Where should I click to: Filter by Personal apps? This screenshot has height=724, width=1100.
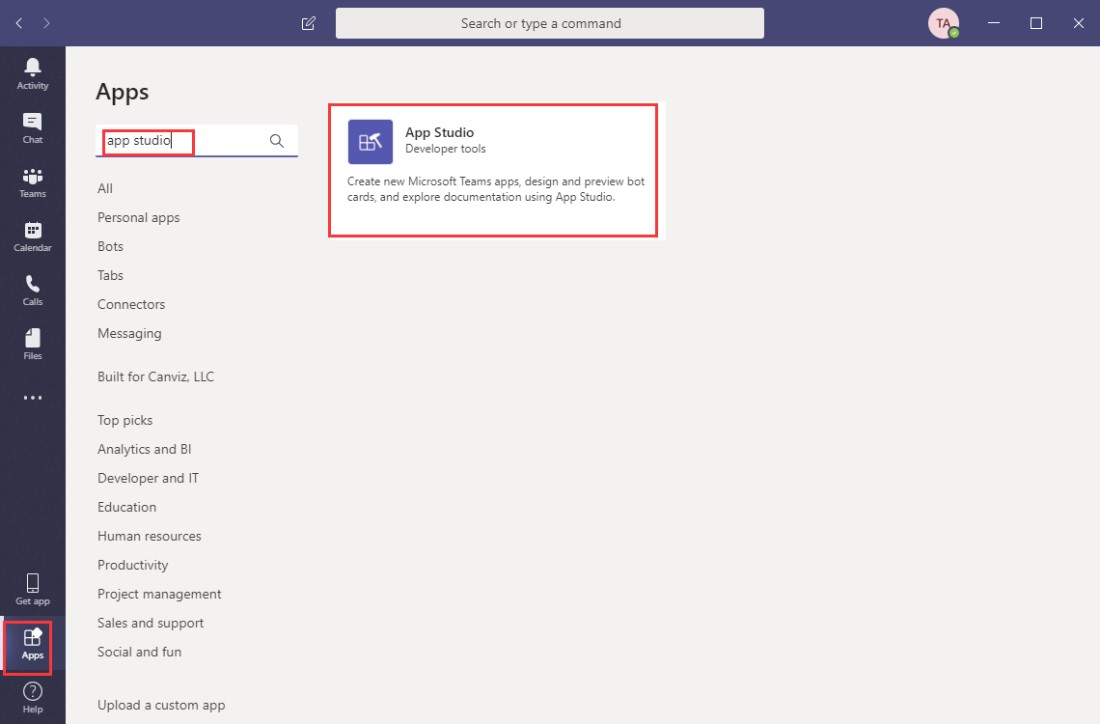pos(139,217)
